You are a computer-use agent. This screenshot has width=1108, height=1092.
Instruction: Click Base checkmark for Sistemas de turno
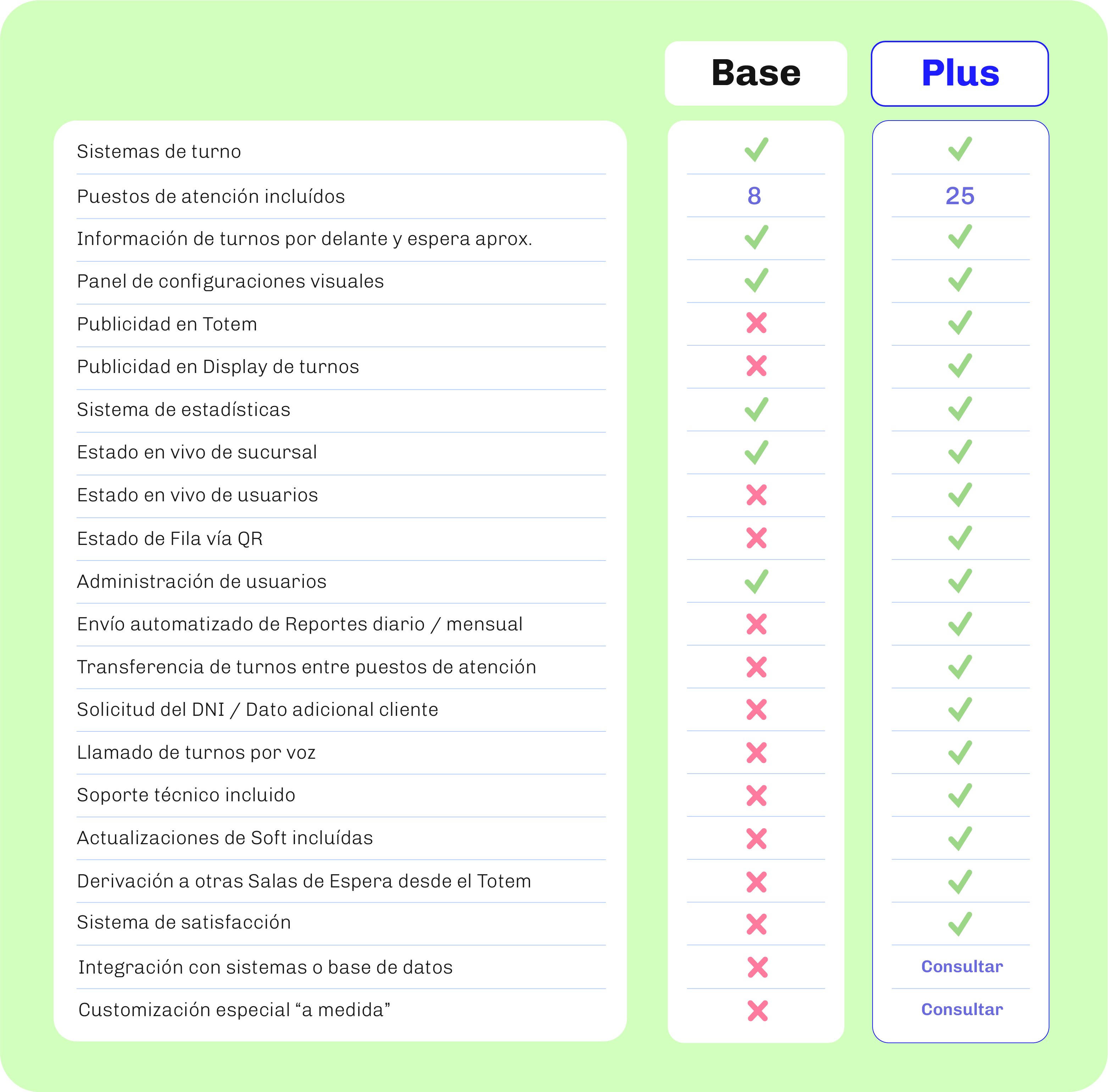point(756,150)
